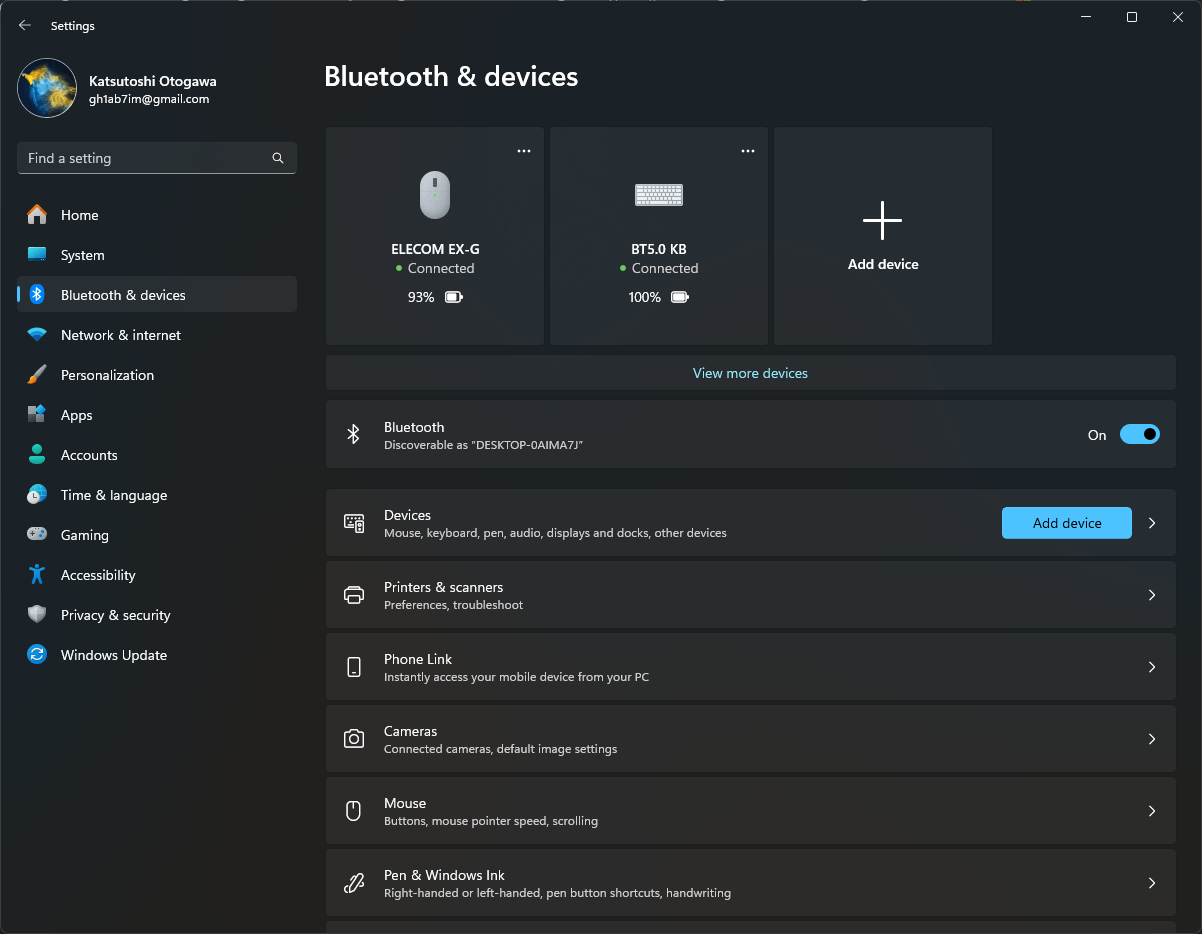Click the Accessibility figure icon
The height and width of the screenshot is (934, 1202).
point(37,575)
